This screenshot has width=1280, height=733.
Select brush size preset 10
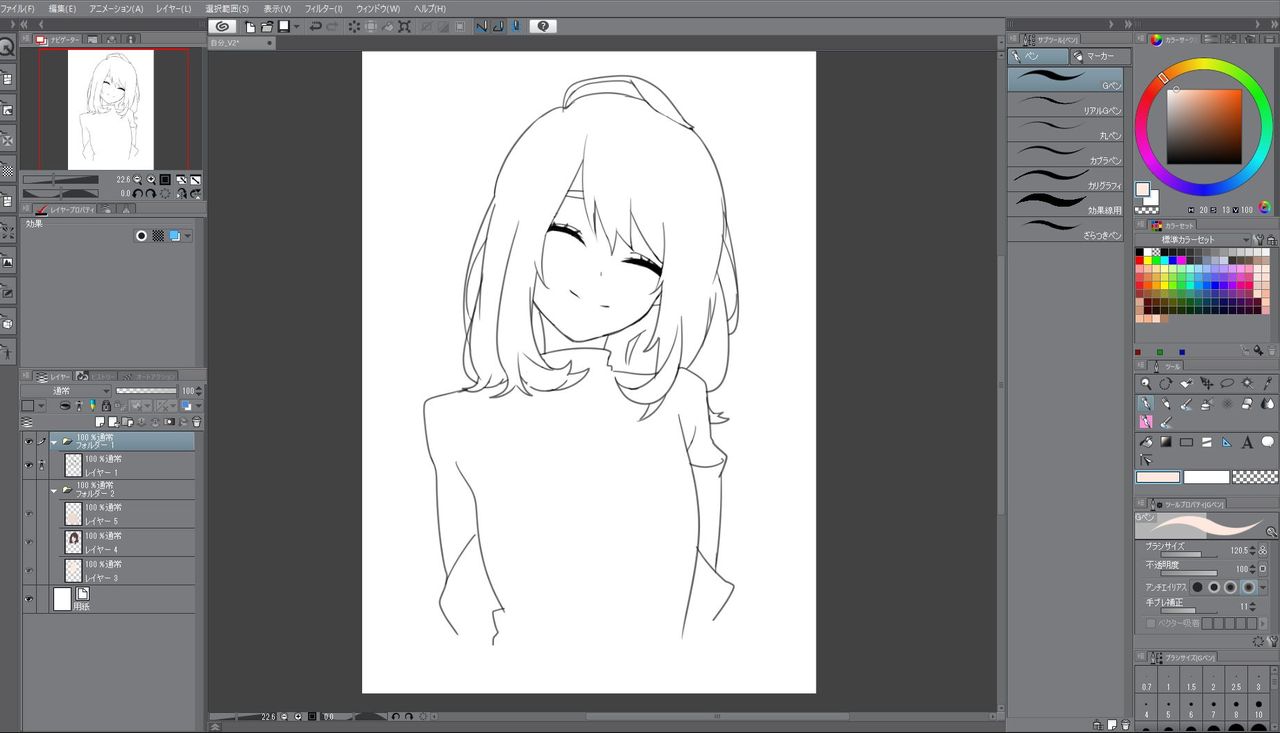click(x=1259, y=707)
